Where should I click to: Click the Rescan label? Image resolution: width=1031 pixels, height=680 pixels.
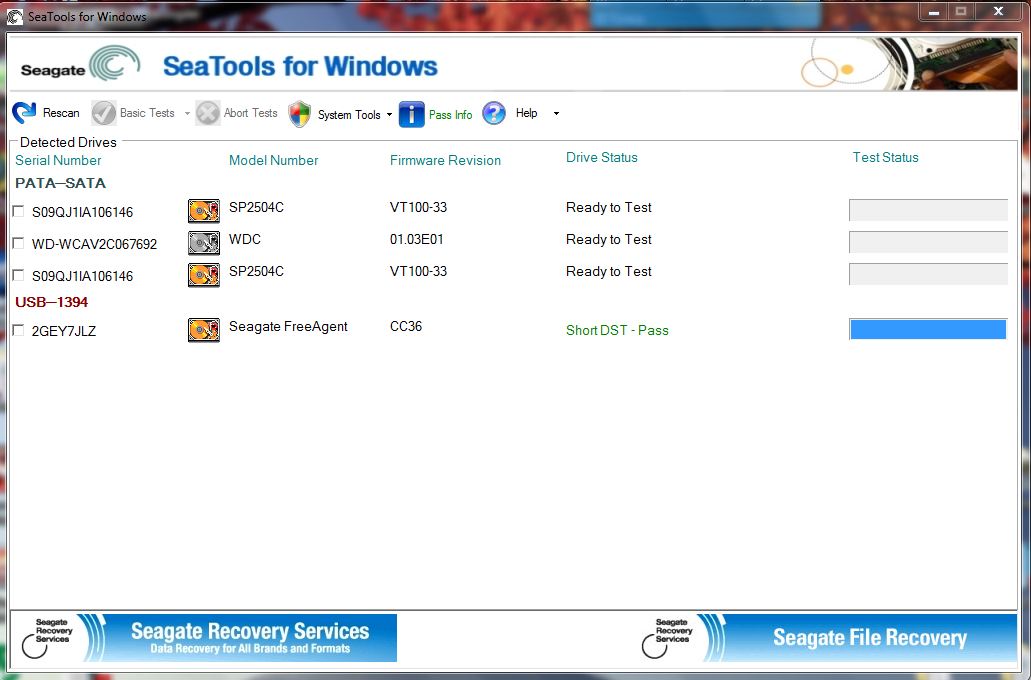tap(61, 113)
